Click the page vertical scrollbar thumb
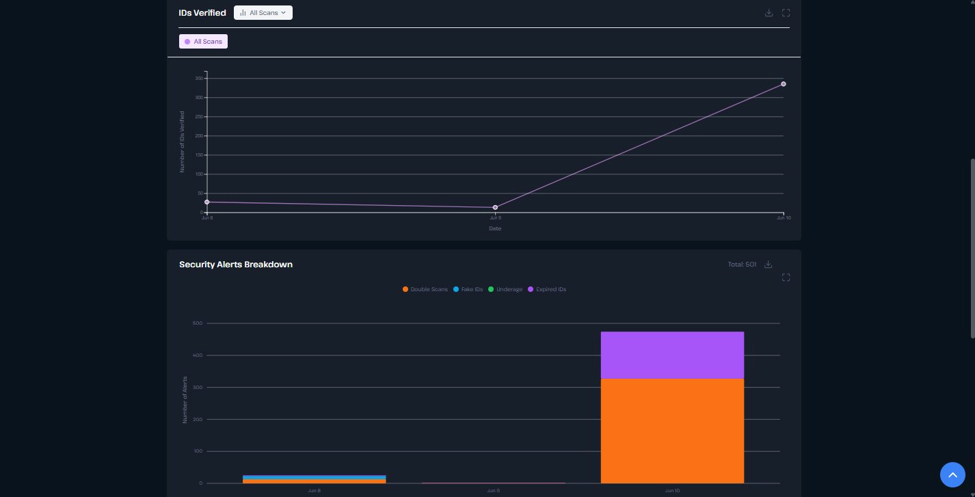The image size is (975, 497). (x=972, y=248)
